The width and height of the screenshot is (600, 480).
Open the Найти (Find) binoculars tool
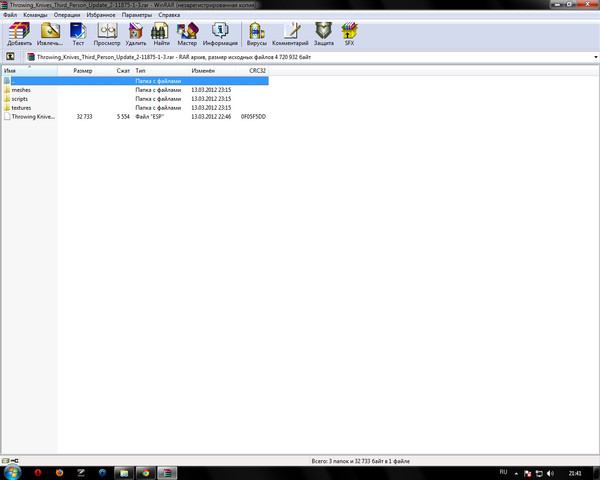pos(161,34)
